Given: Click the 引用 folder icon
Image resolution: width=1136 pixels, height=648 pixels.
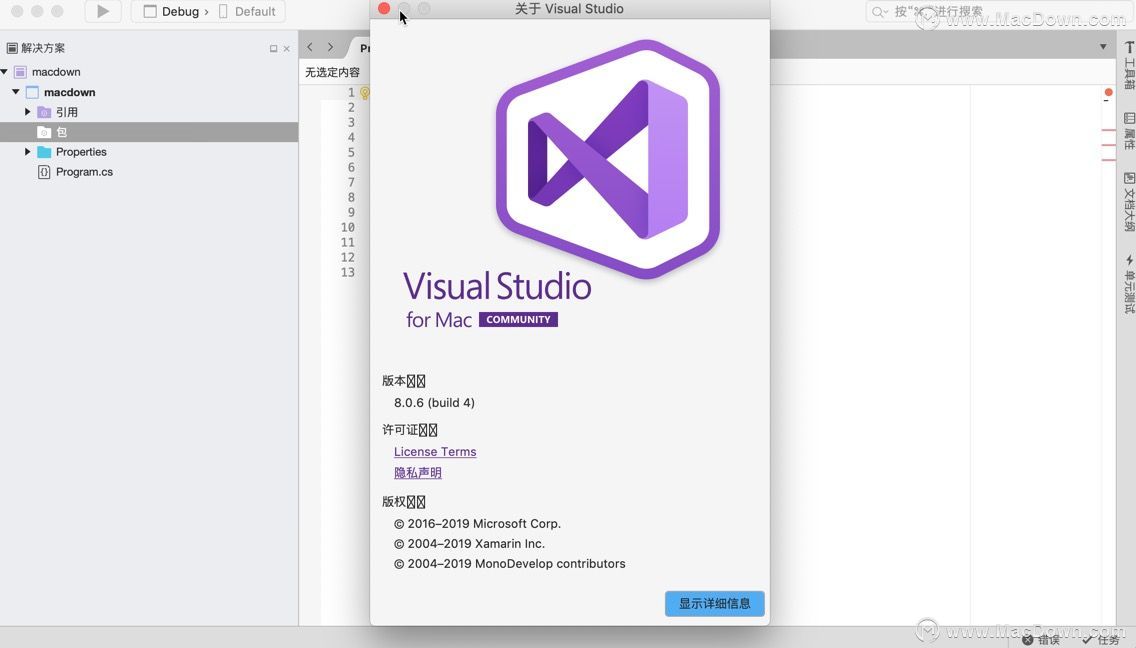Looking at the screenshot, I should pyautogui.click(x=44, y=112).
